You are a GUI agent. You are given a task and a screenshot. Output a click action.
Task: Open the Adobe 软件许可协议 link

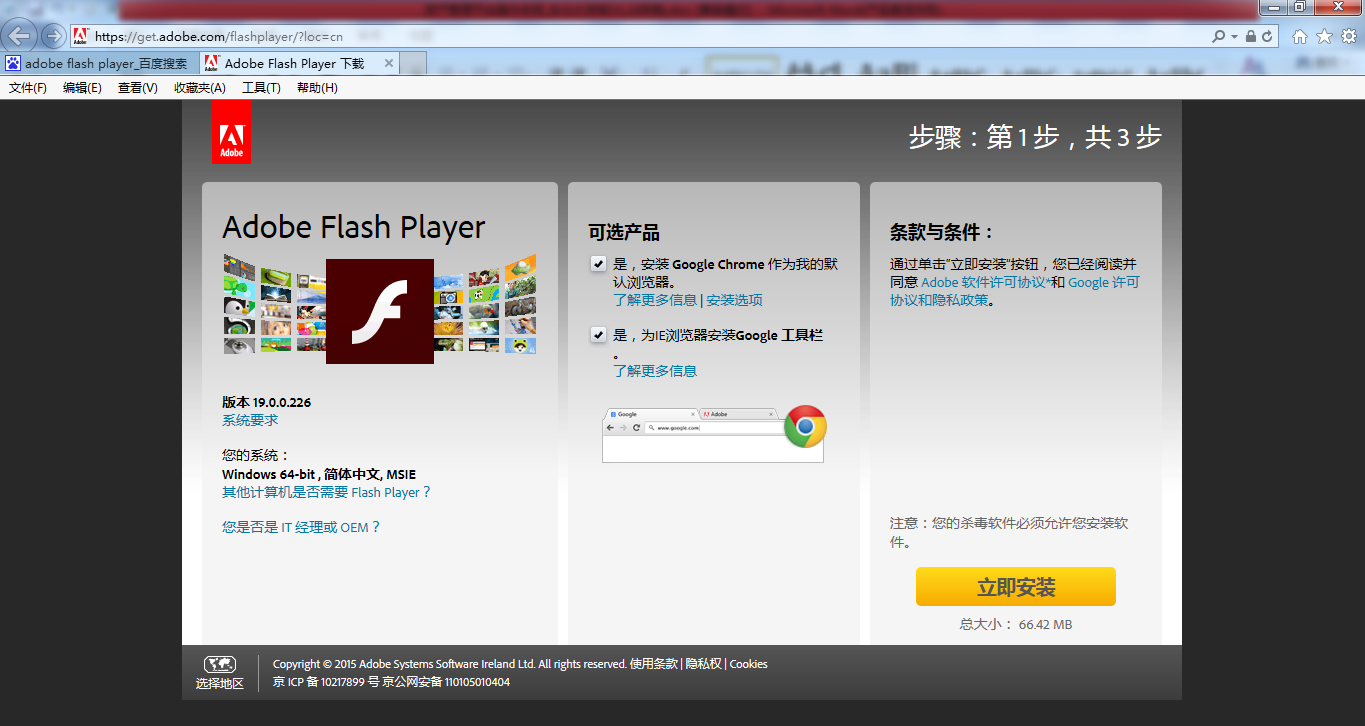(x=984, y=282)
